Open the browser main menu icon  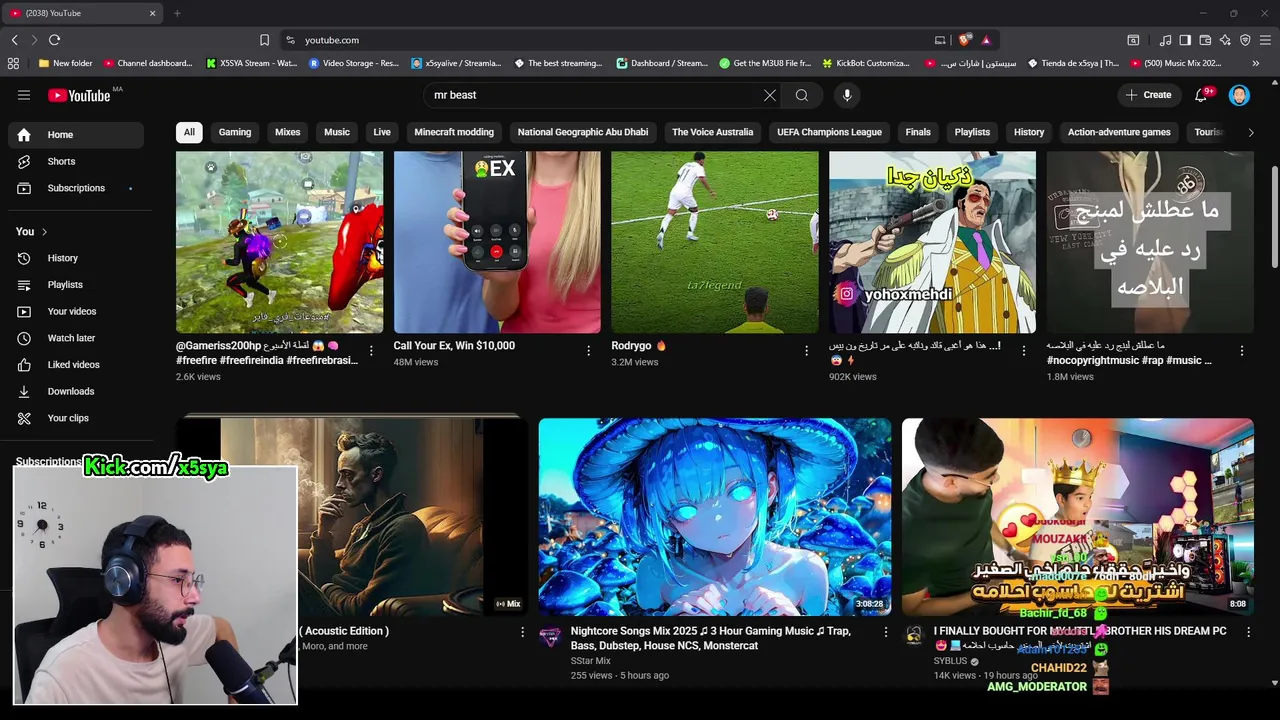tap(1265, 40)
